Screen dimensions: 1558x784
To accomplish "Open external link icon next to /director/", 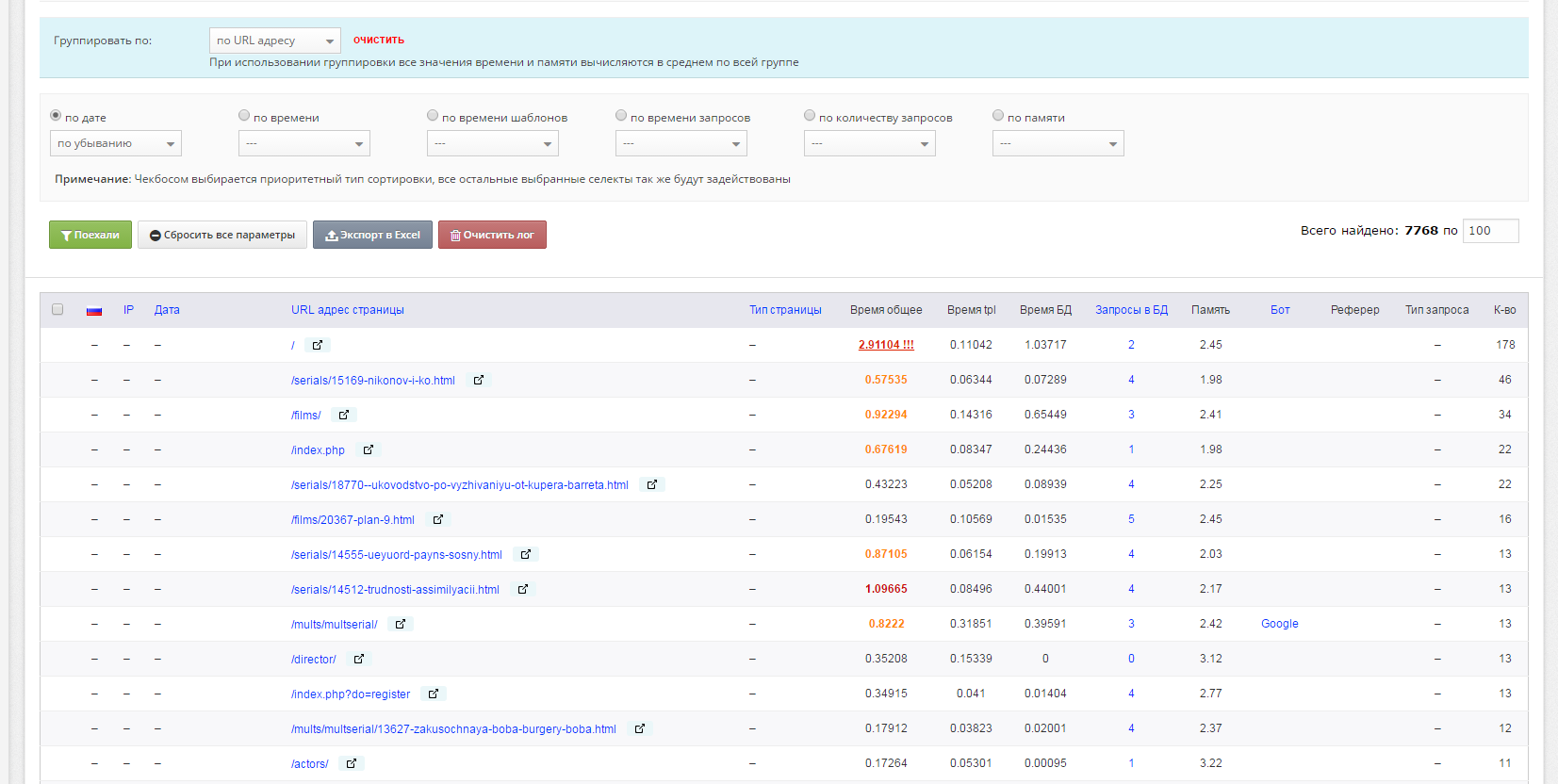I will tap(359, 659).
